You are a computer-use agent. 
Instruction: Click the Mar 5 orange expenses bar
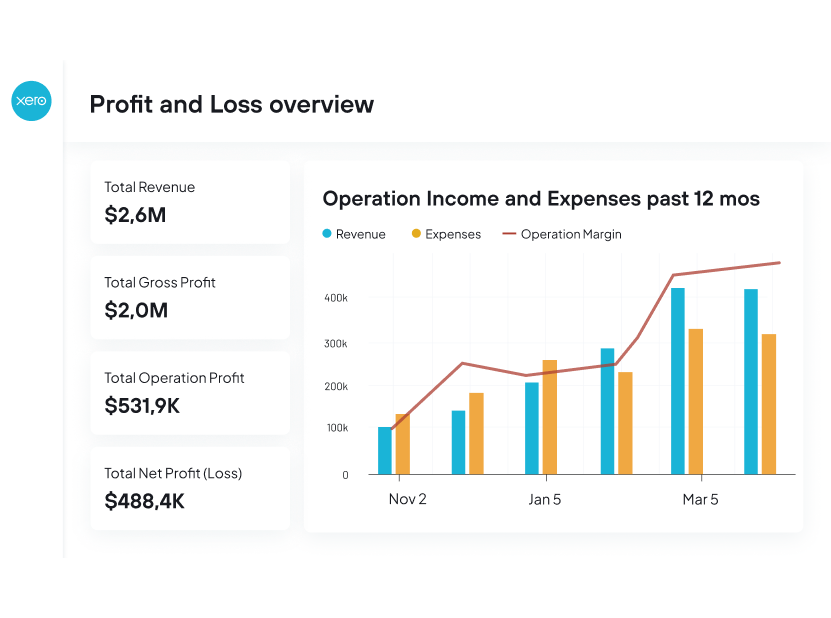pyautogui.click(x=696, y=401)
